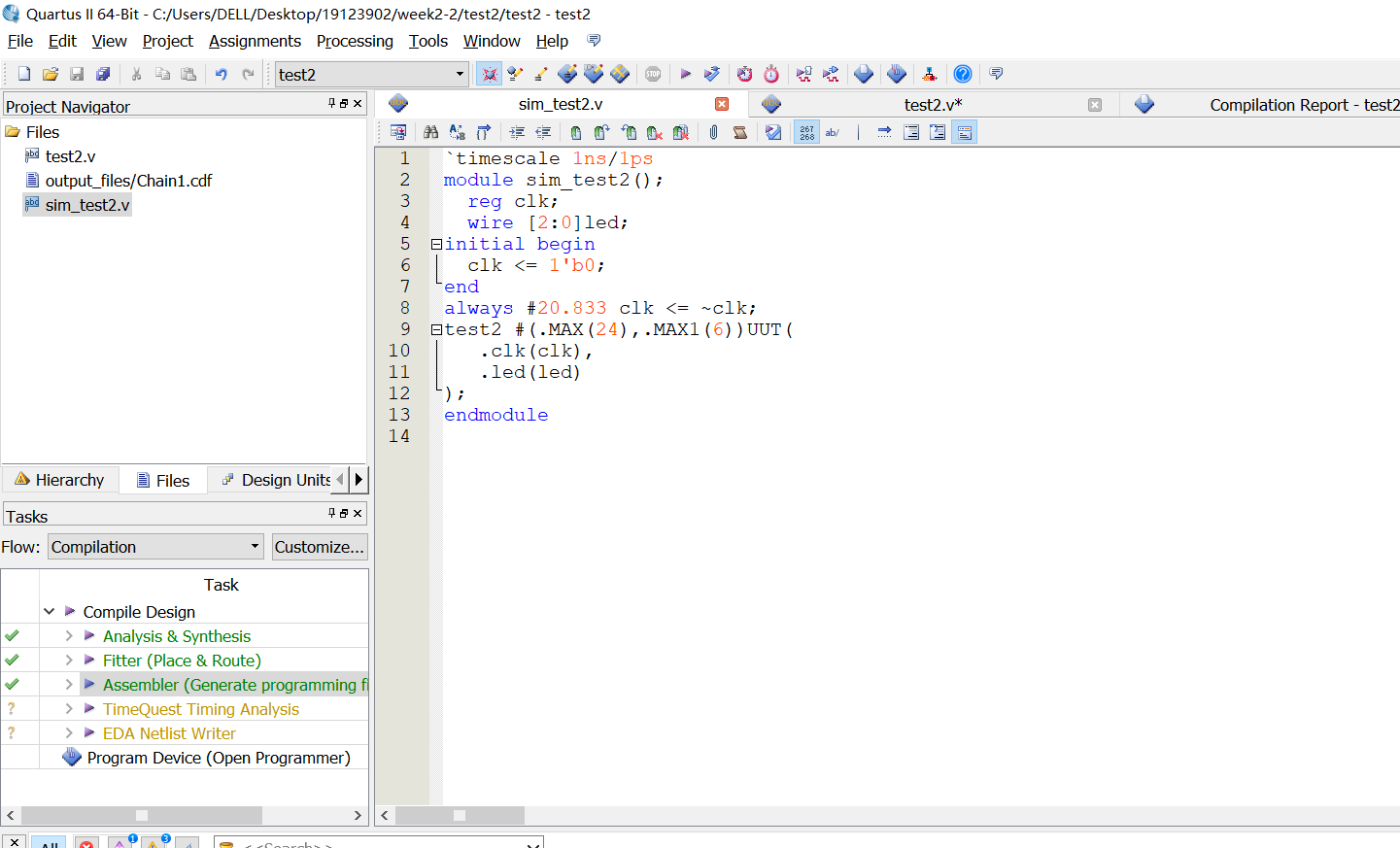Image resolution: width=1400 pixels, height=848 pixels.
Task: Expand the TimeQuest Timing Analysis task
Action: (69, 709)
